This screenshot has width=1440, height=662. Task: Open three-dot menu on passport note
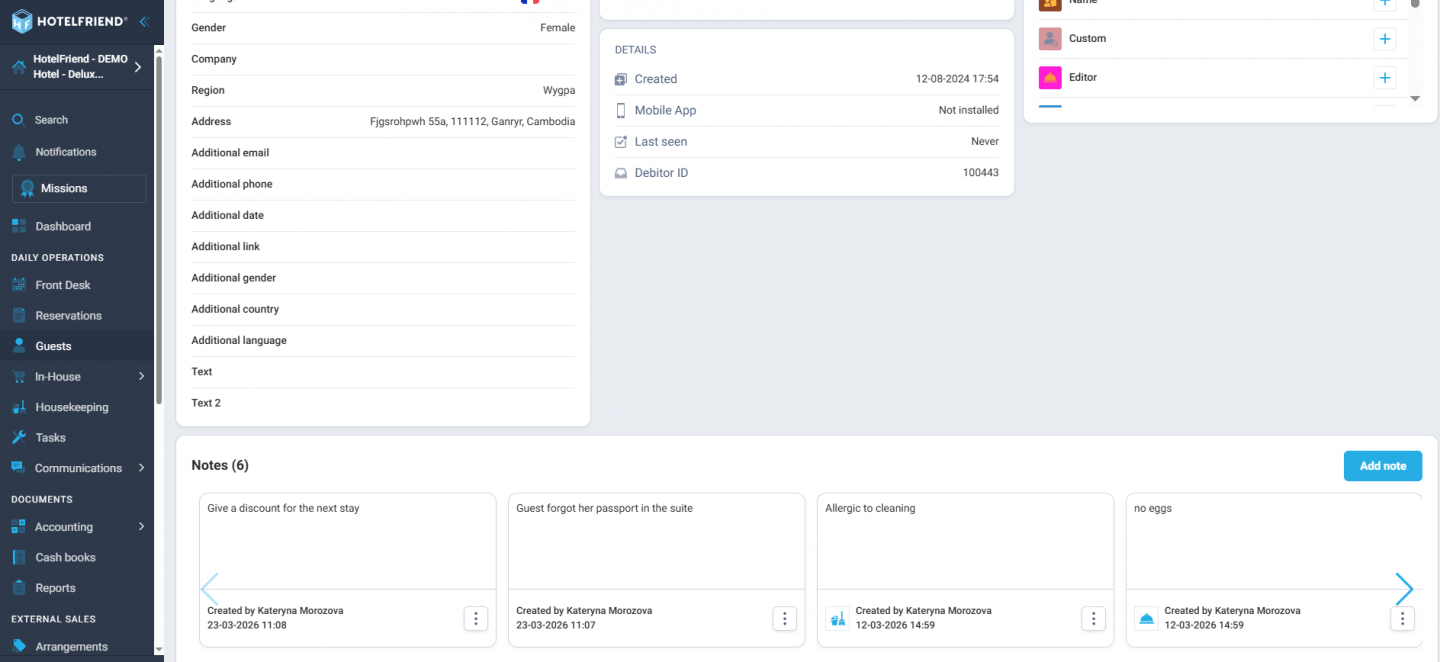pos(785,618)
